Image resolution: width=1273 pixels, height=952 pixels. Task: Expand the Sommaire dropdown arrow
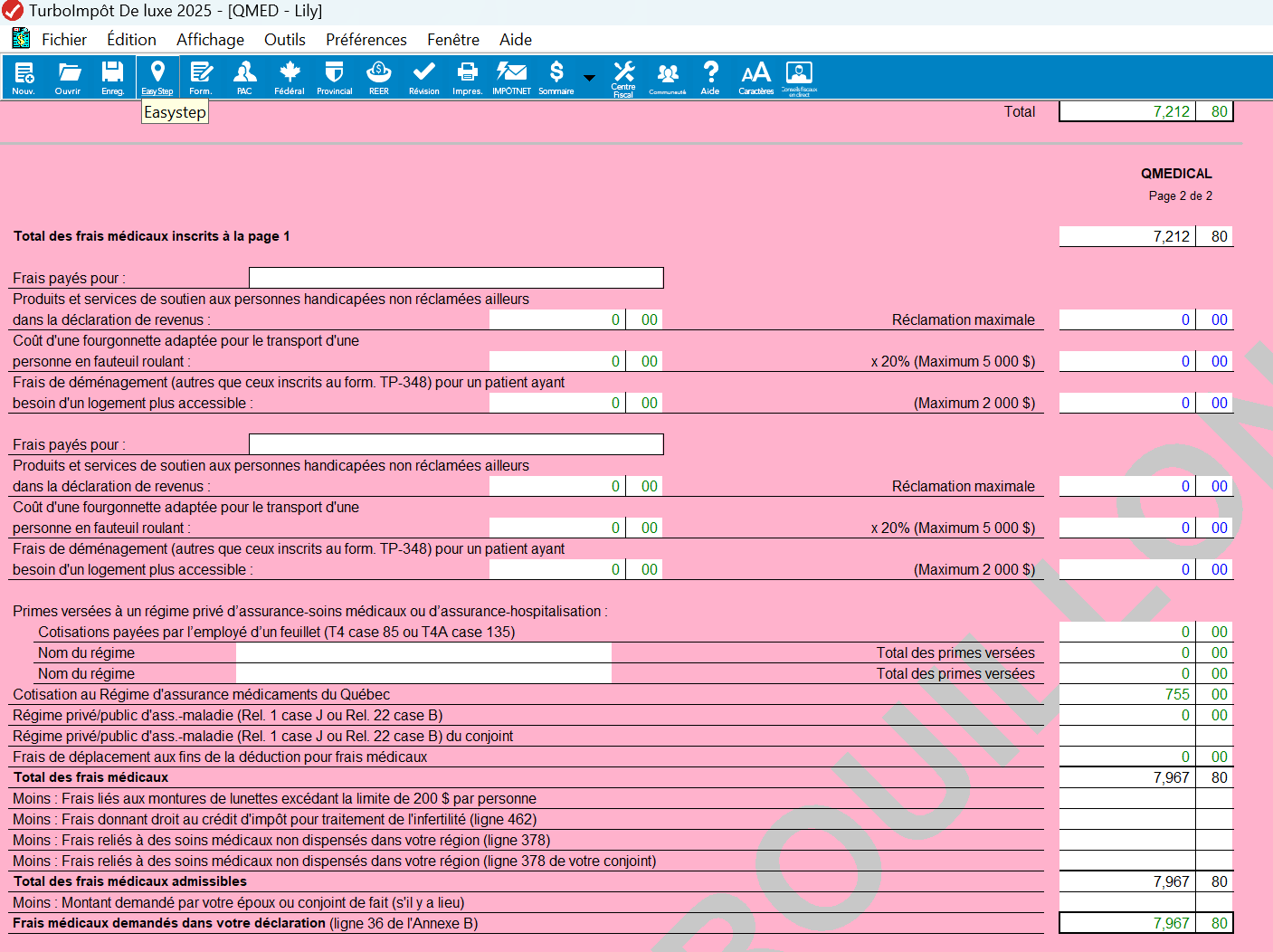point(590,78)
